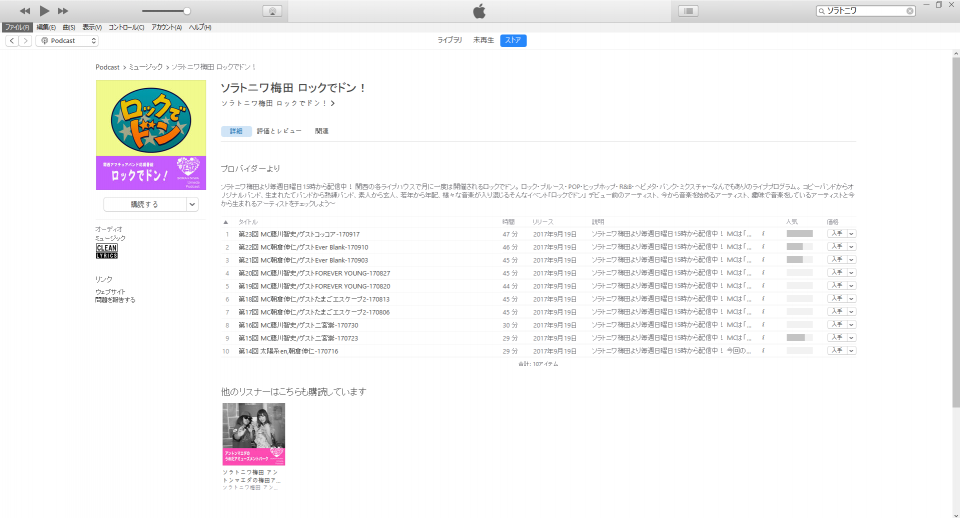The width and height of the screenshot is (960, 518).
Task: Click the リリース column header
Action: click(542, 222)
